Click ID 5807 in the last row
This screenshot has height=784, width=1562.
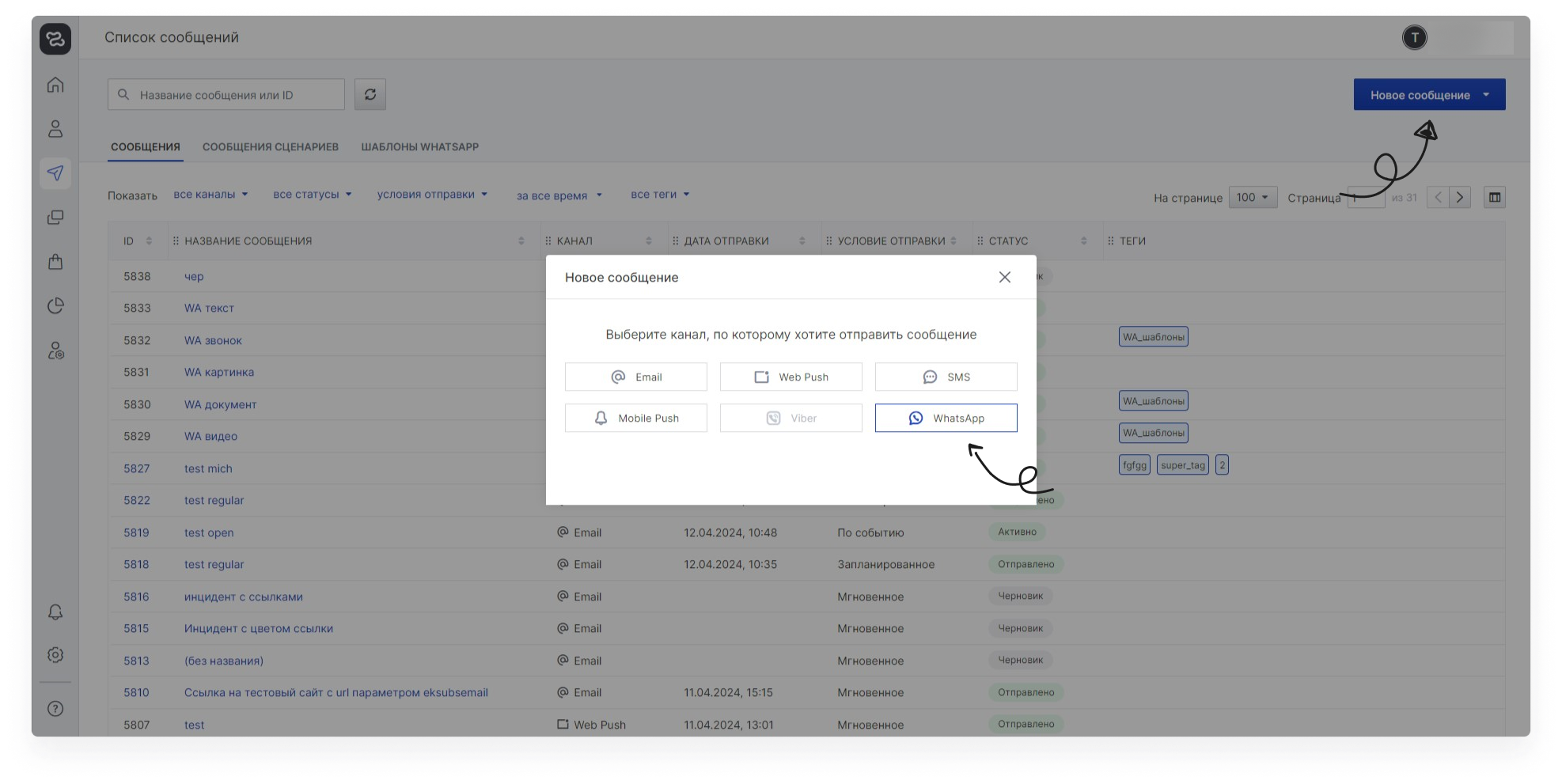(136, 725)
